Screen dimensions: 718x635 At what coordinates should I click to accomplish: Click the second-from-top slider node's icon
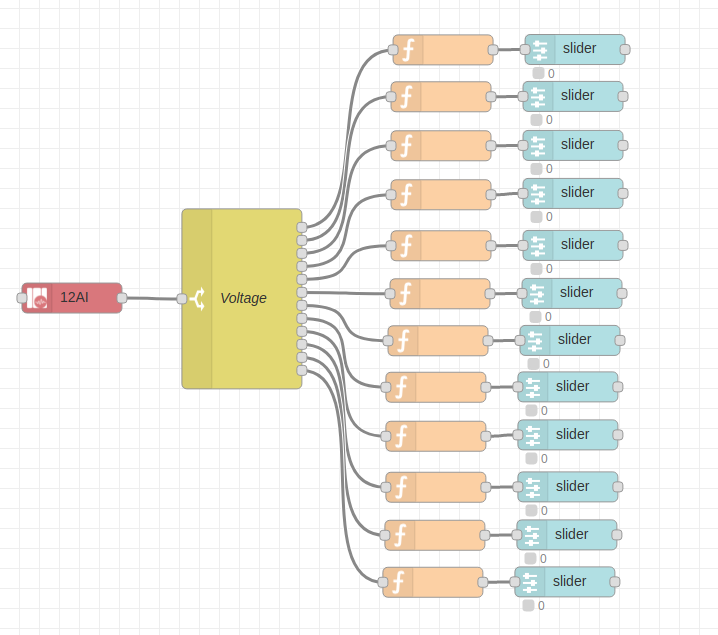[x=538, y=97]
